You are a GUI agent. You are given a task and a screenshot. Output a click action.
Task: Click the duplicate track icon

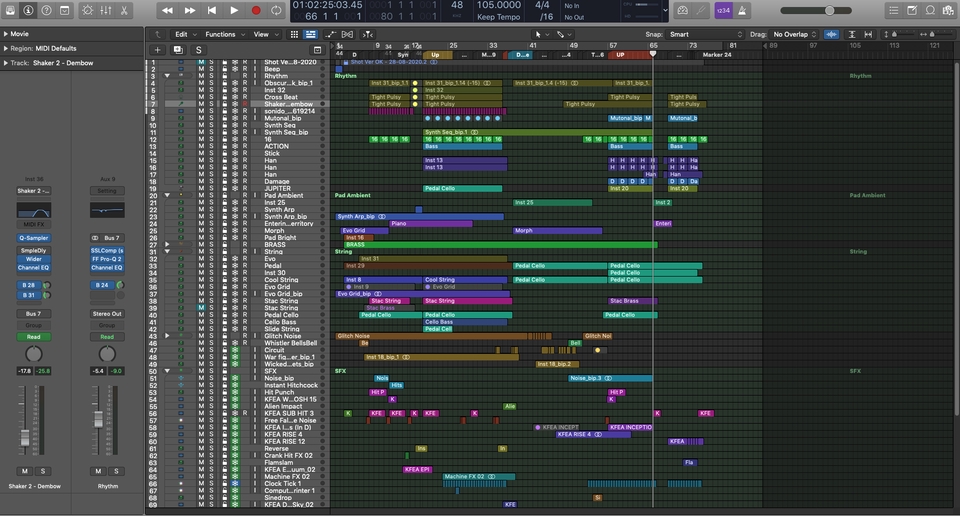click(x=178, y=50)
